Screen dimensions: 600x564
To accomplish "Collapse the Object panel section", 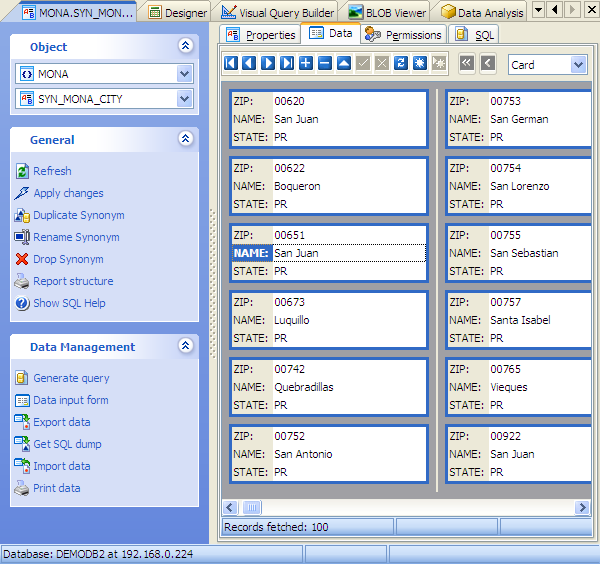I will pos(185,46).
